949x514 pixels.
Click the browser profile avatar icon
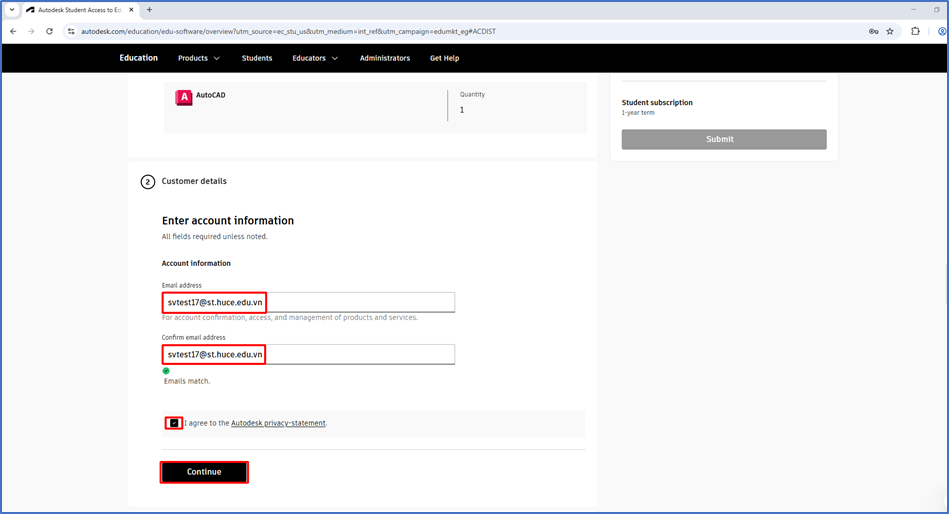coord(941,31)
